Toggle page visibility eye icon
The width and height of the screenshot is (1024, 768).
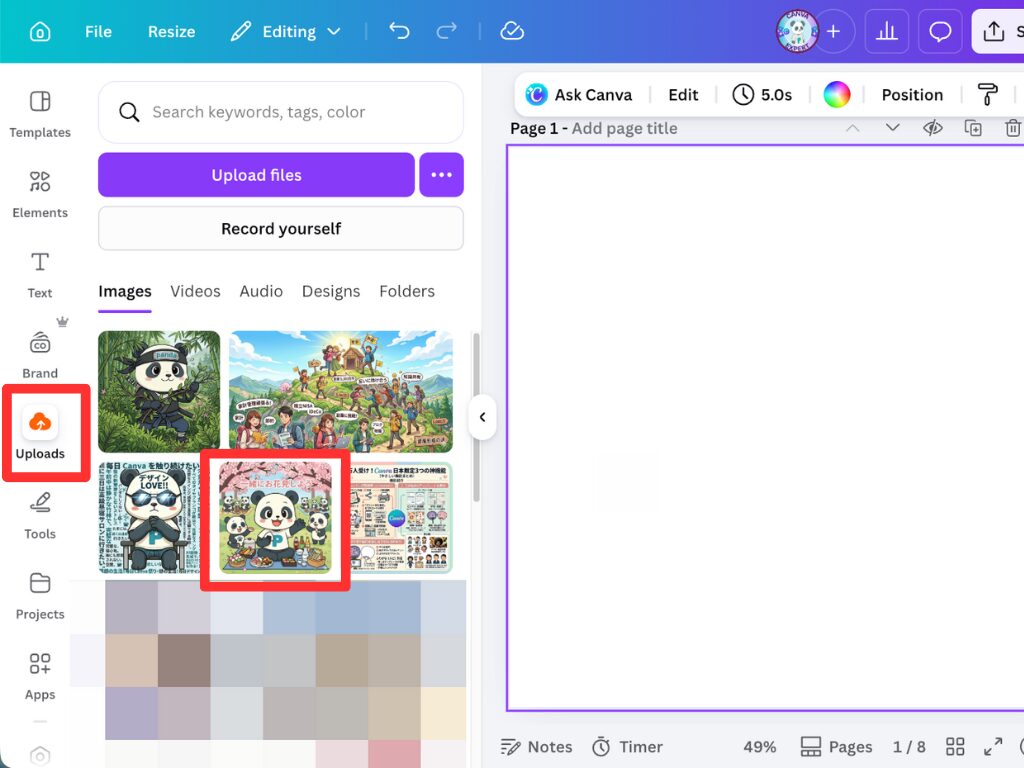point(933,128)
